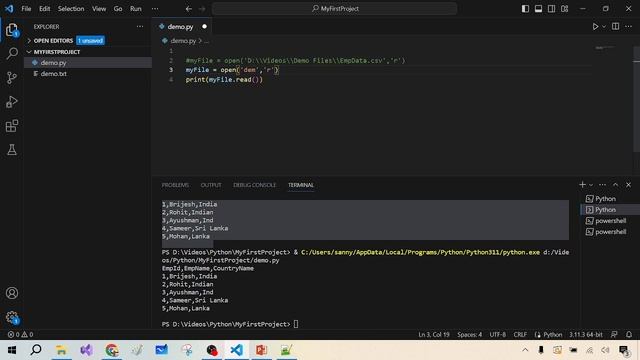Viewport: 640px width, 360px height.
Task: Switch to the Output panel tab
Action: pos(211,185)
